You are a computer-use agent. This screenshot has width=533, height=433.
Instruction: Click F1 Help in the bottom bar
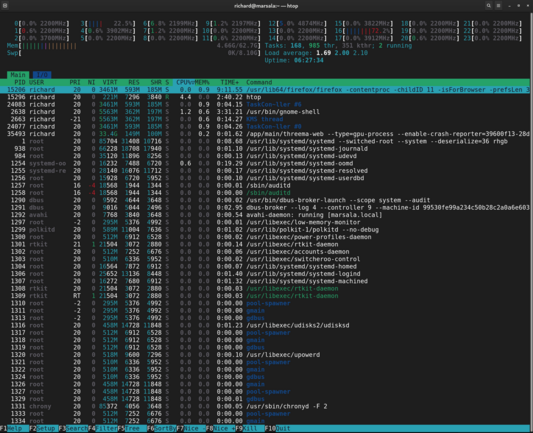tap(14, 429)
